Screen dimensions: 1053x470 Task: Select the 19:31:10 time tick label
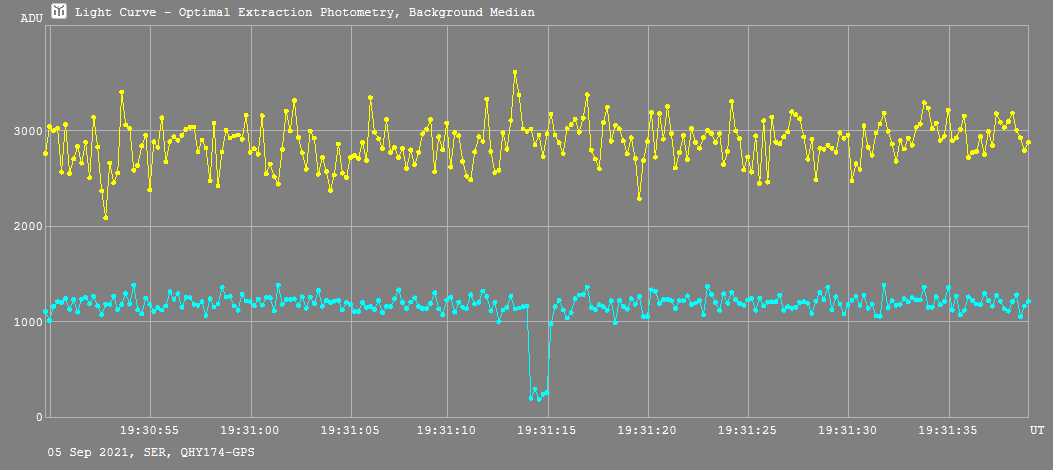click(x=450, y=430)
